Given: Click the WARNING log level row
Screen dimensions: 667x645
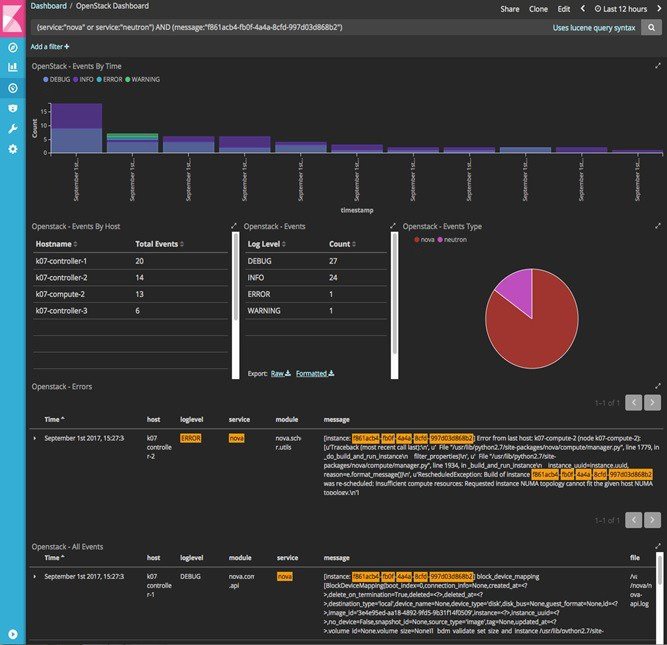Looking at the screenshot, I should 316,311.
